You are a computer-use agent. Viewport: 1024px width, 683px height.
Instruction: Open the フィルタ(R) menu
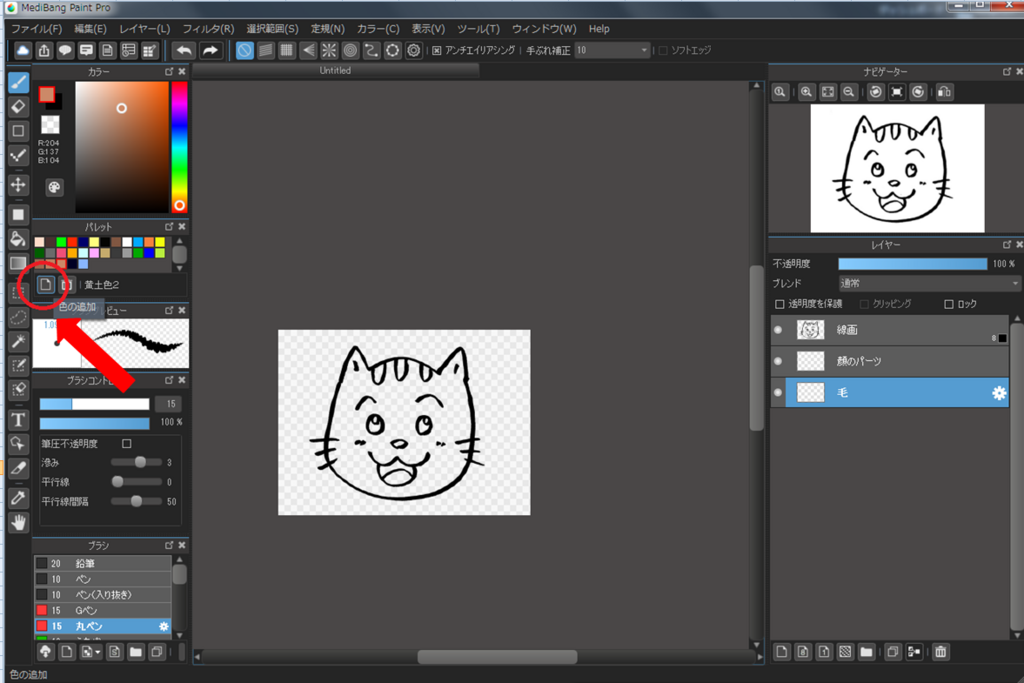click(208, 29)
